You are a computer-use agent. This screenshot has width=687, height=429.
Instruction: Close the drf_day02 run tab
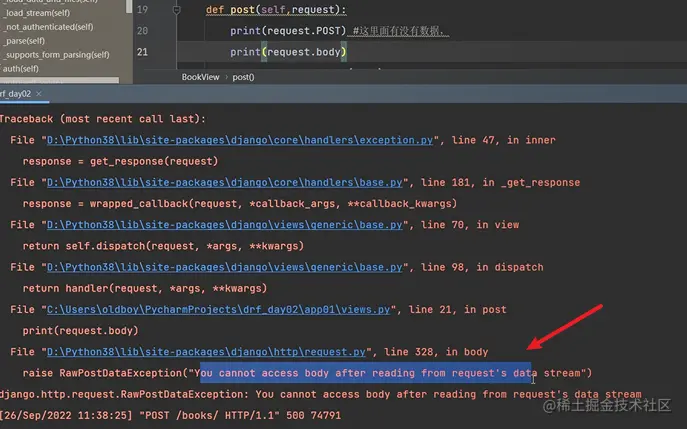(x=39, y=94)
